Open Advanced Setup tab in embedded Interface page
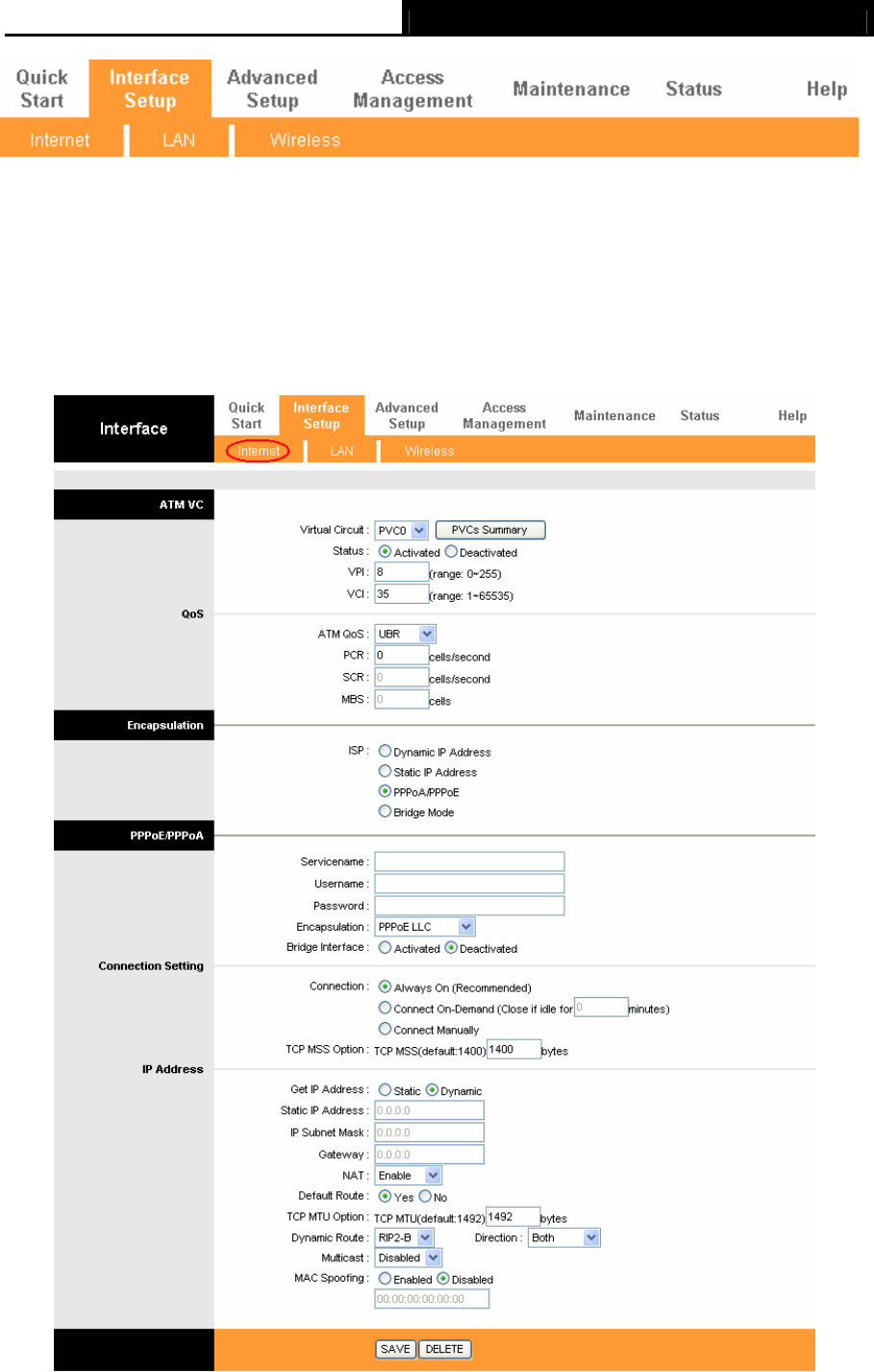The image size is (874, 1372). coord(407,415)
